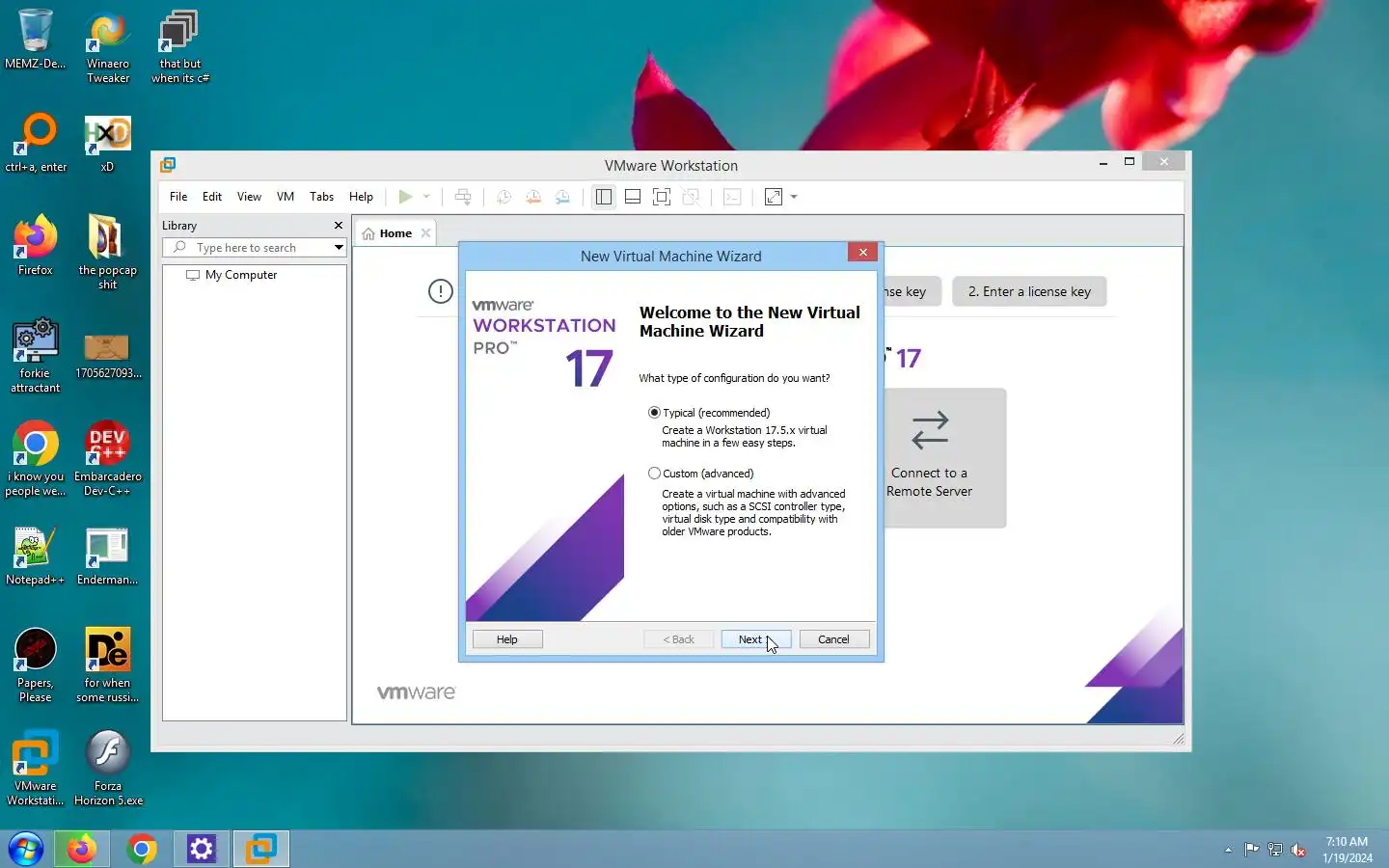Screen dimensions: 1389x868
Task: Open Chrome from the taskbar
Action: tap(142, 849)
